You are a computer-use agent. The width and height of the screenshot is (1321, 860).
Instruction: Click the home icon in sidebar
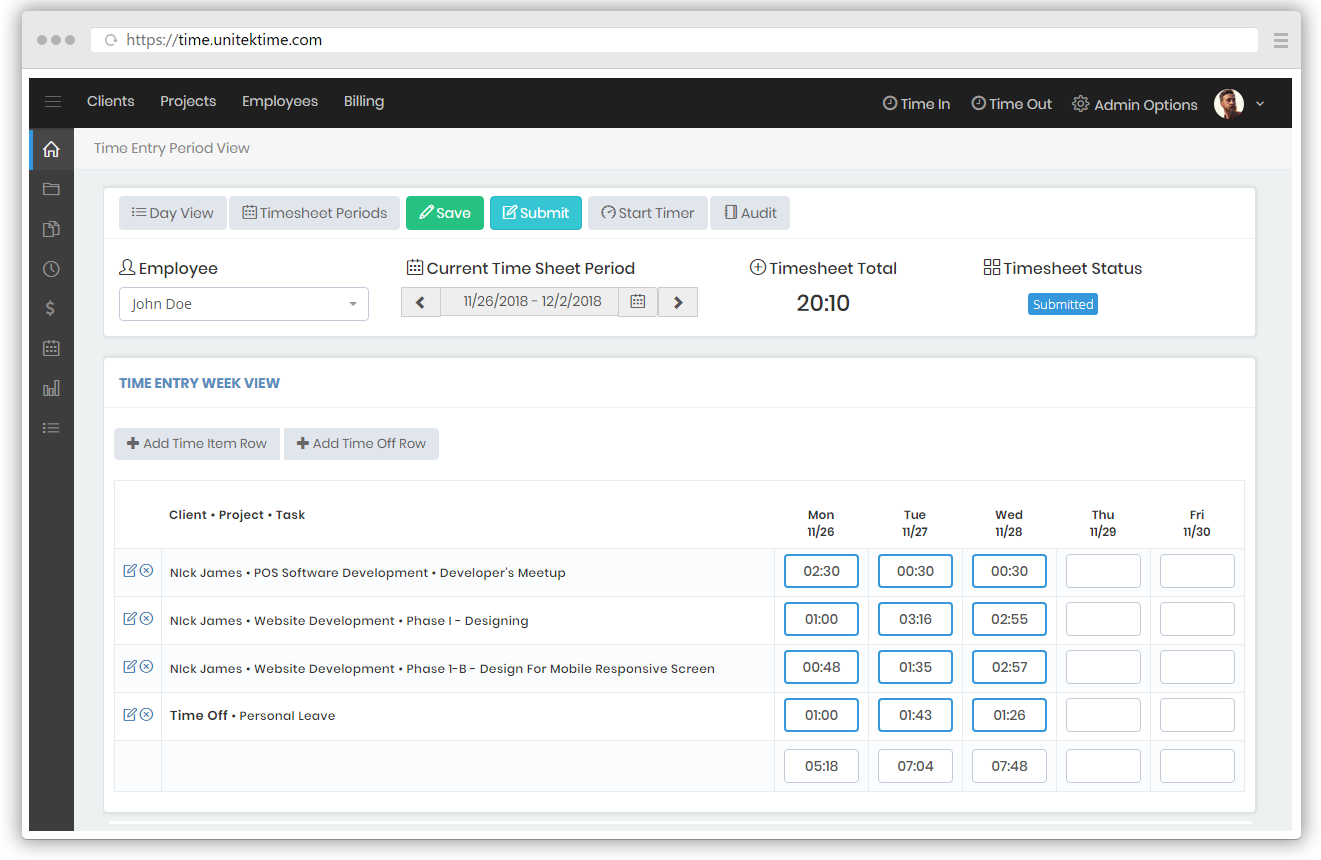pyautogui.click(x=51, y=149)
